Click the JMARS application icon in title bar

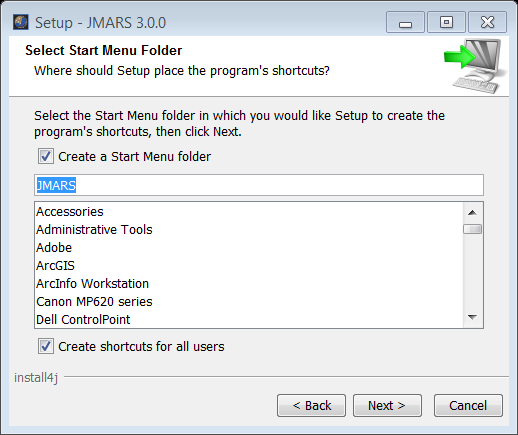[21, 22]
